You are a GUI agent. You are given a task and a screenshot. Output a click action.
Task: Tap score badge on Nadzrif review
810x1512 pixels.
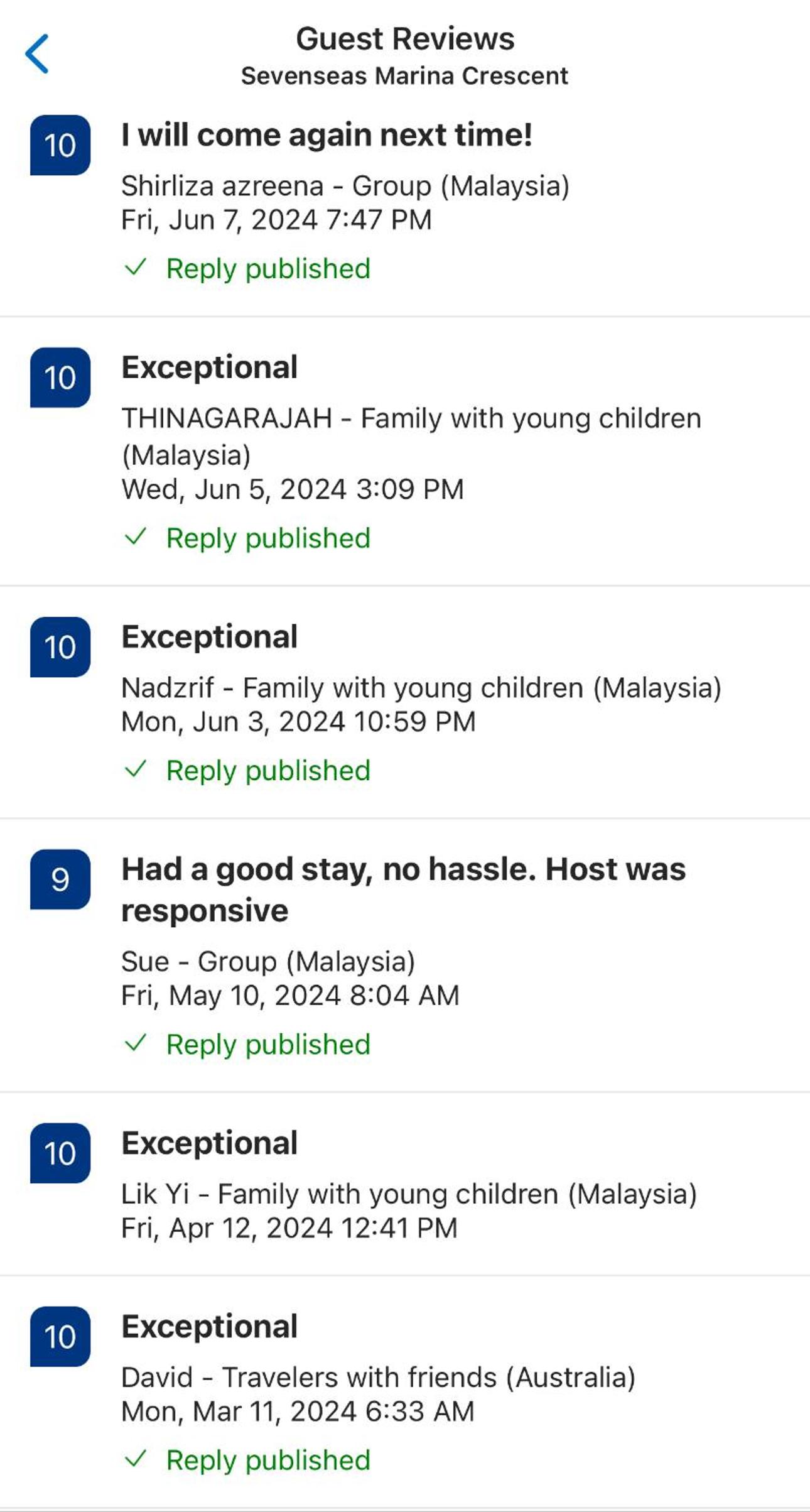pos(60,647)
